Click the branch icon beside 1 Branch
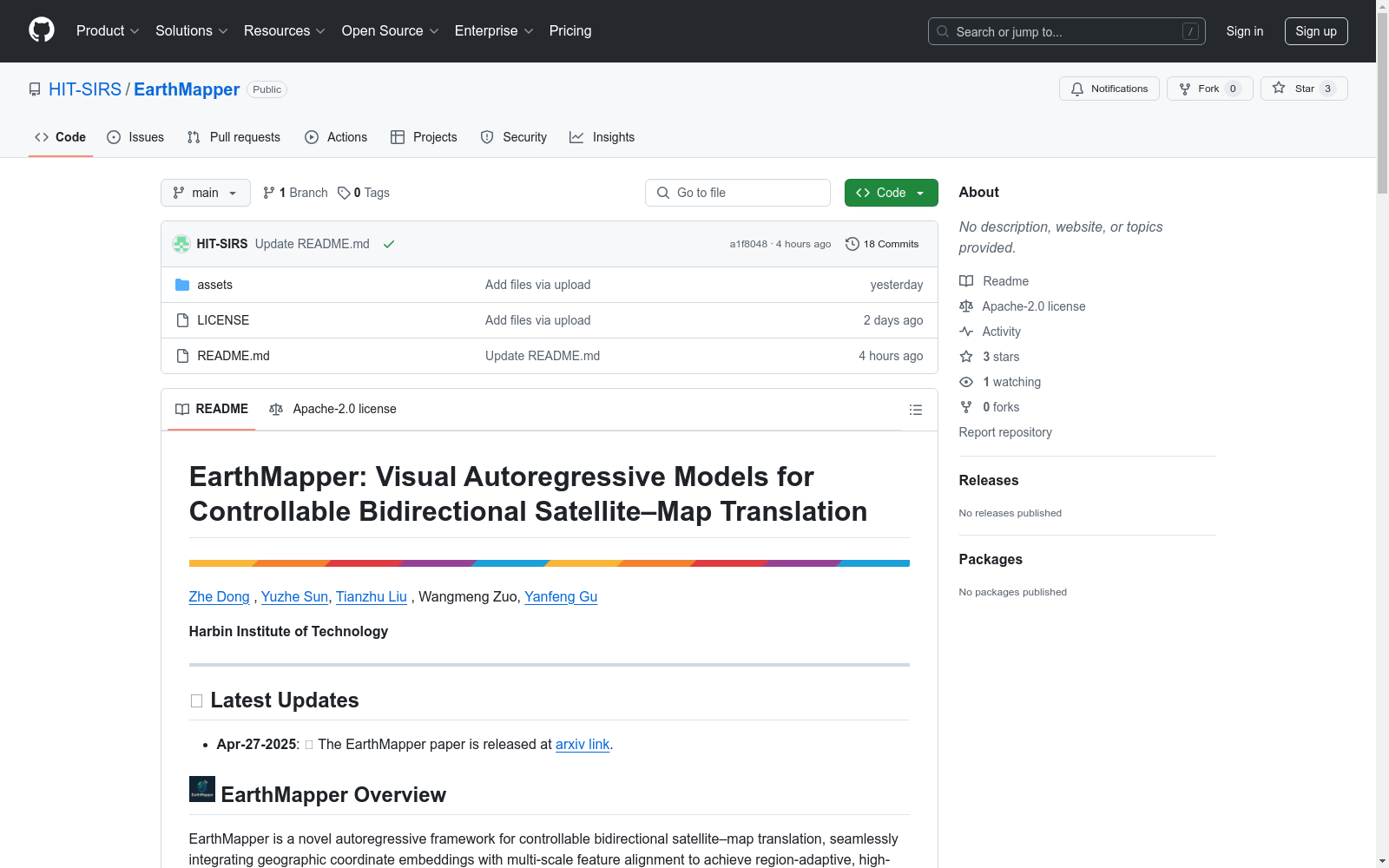Screen dimensions: 1389x868 (269, 193)
